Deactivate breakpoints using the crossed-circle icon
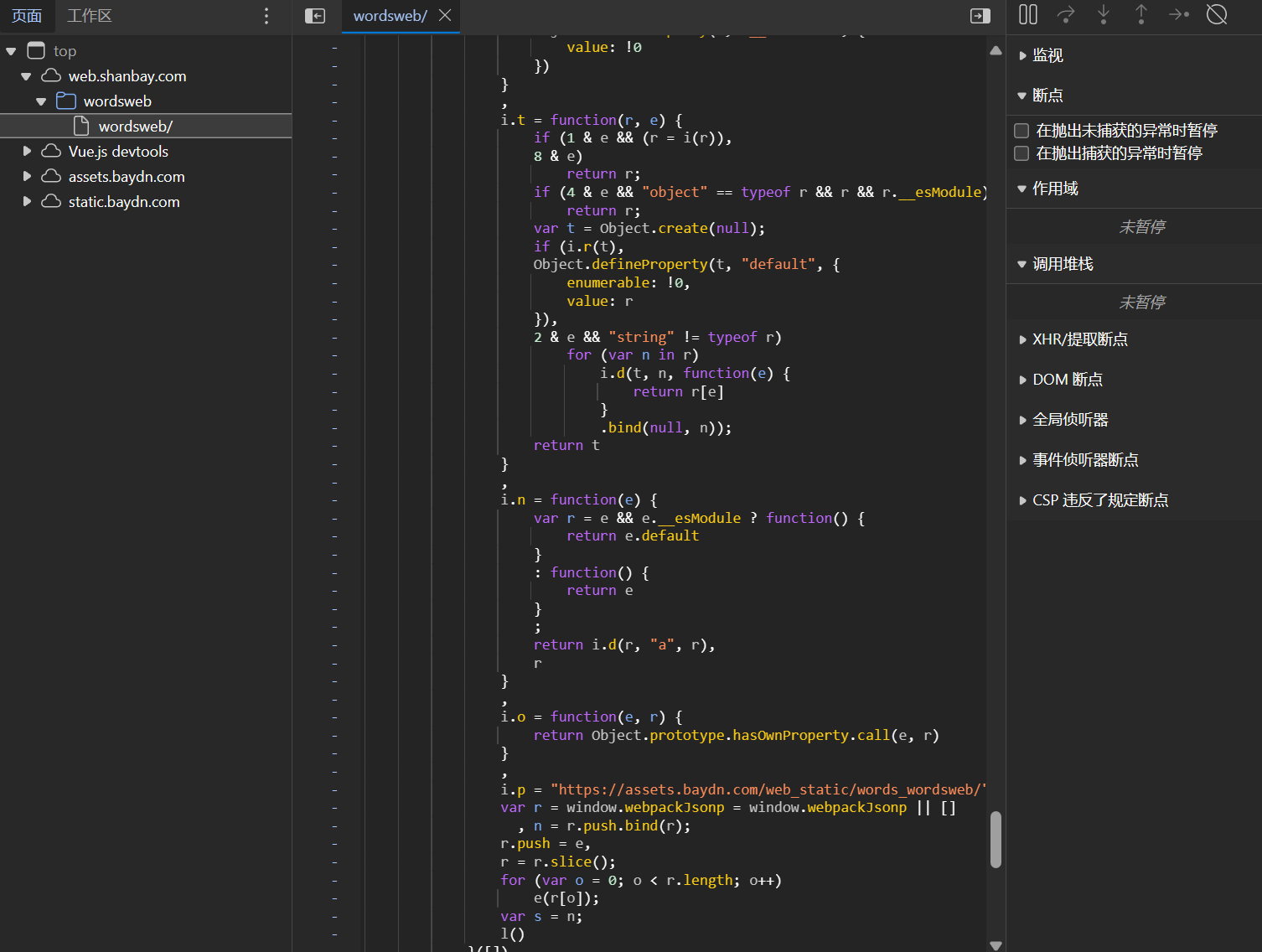 click(x=1217, y=15)
